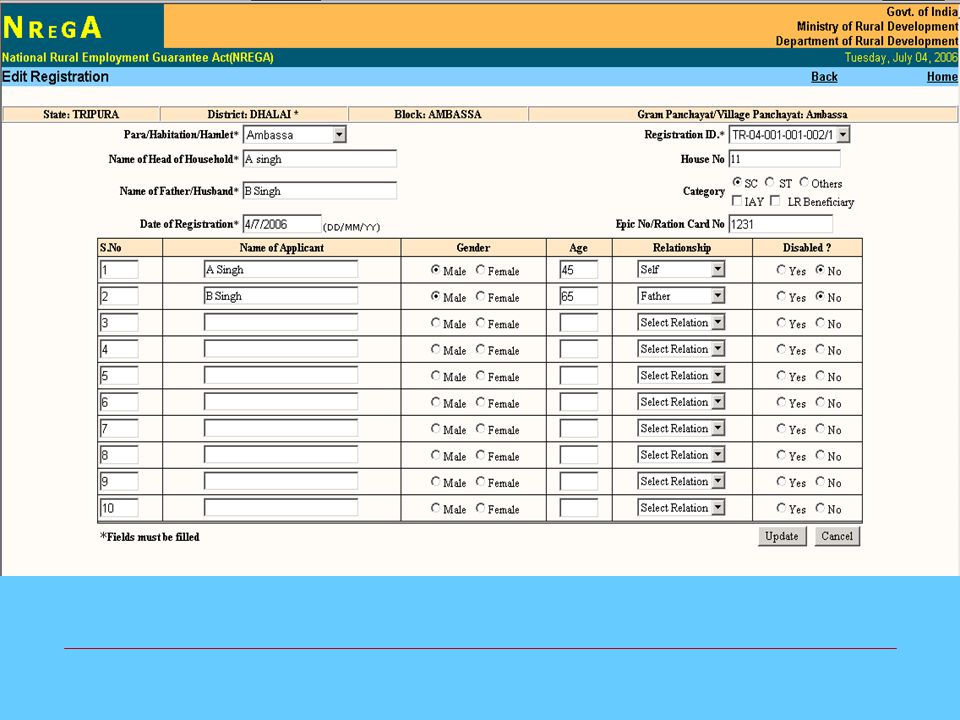960x720 pixels.
Task: Click Name of Father/Husband field
Action: (x=320, y=191)
